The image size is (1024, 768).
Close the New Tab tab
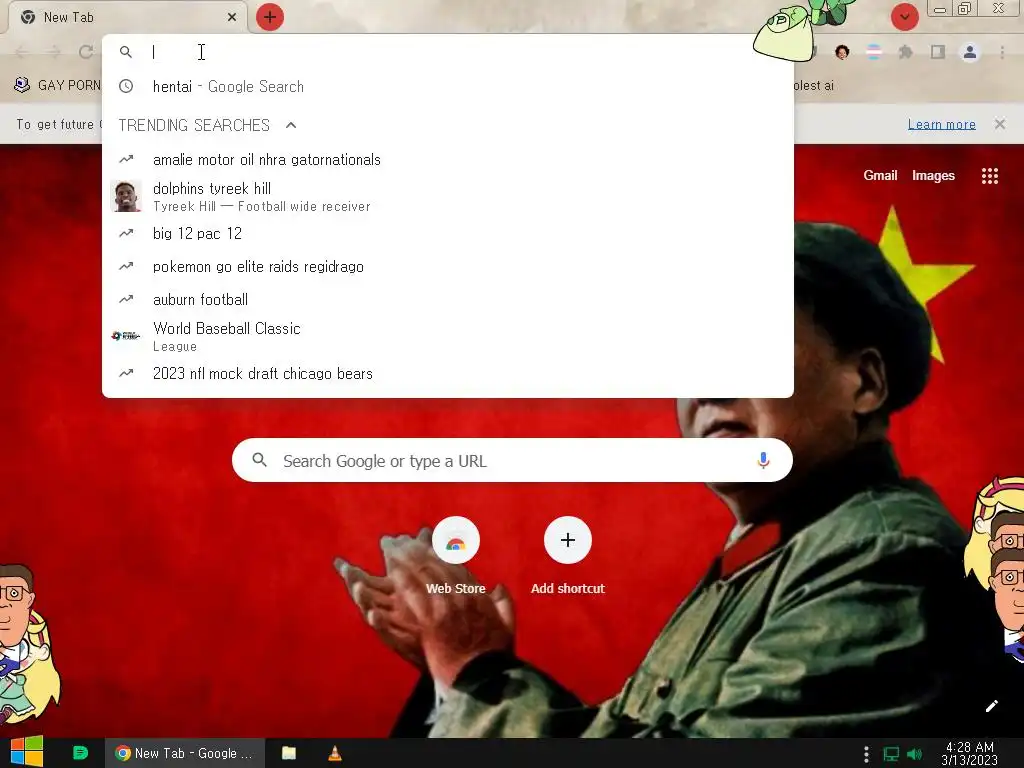pos(232,17)
